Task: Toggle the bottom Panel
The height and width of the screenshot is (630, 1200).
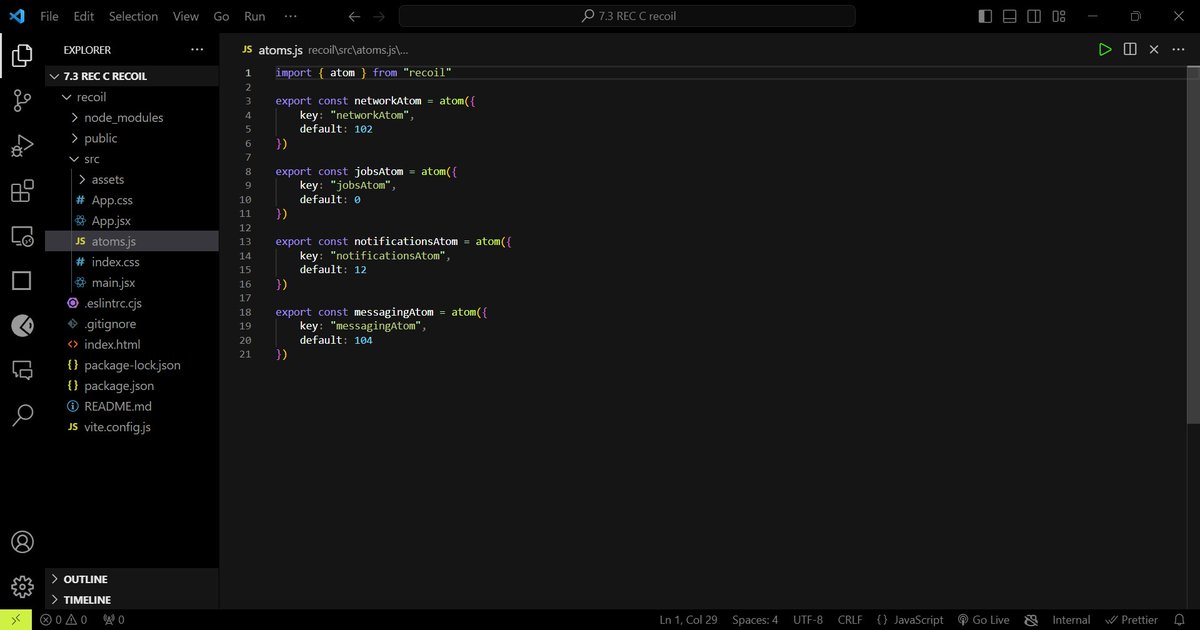Action: (x=1010, y=16)
